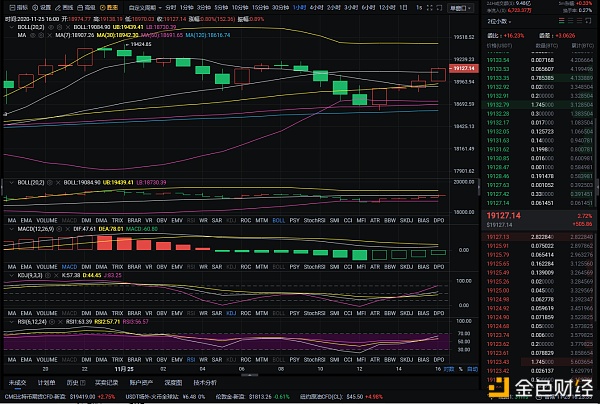The width and height of the screenshot is (600, 404).
Task: Toggle the KDJ indicator in indicator row
Action: click(x=233, y=219)
